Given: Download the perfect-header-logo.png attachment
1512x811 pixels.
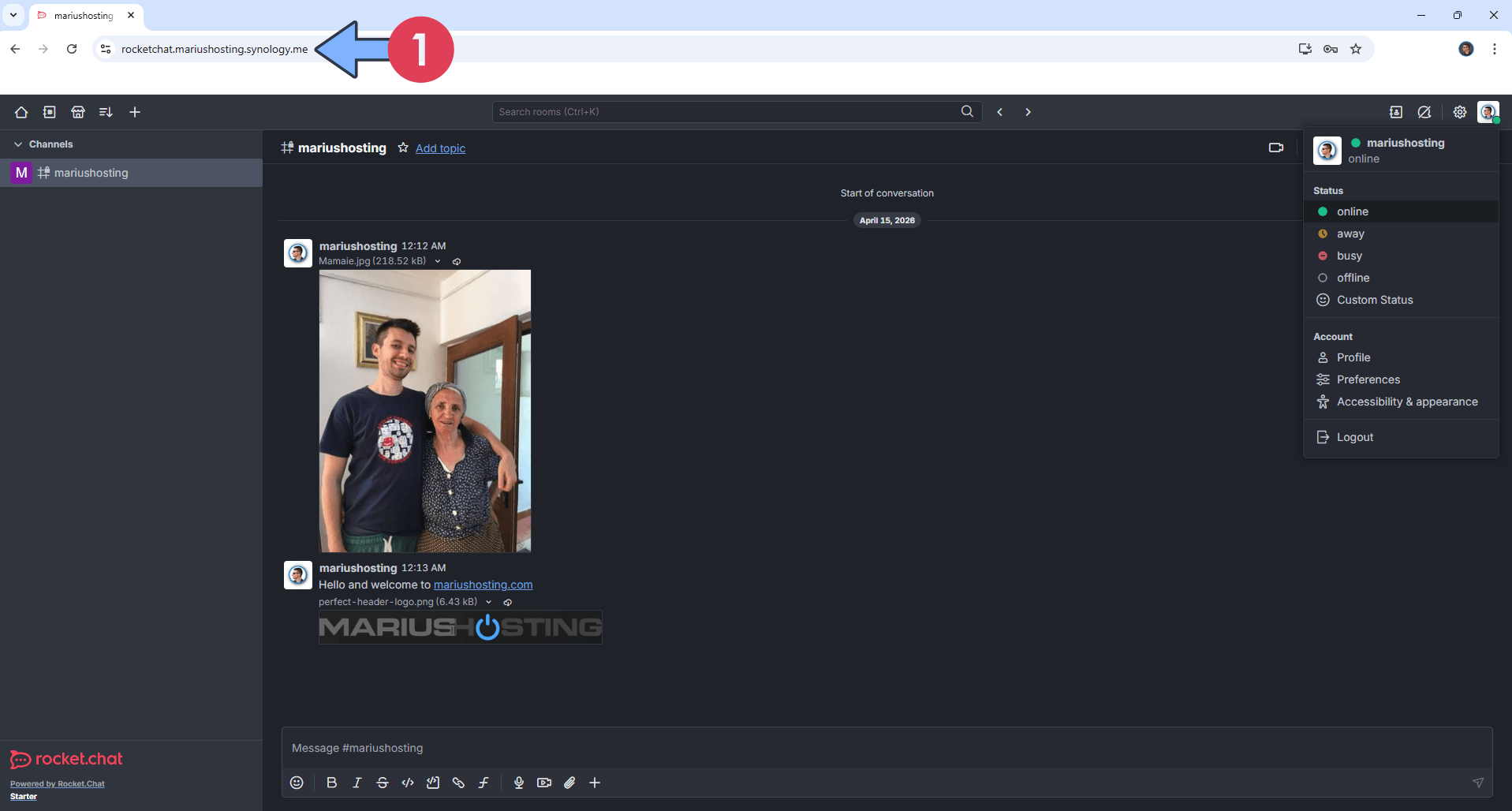Looking at the screenshot, I should click(x=508, y=602).
